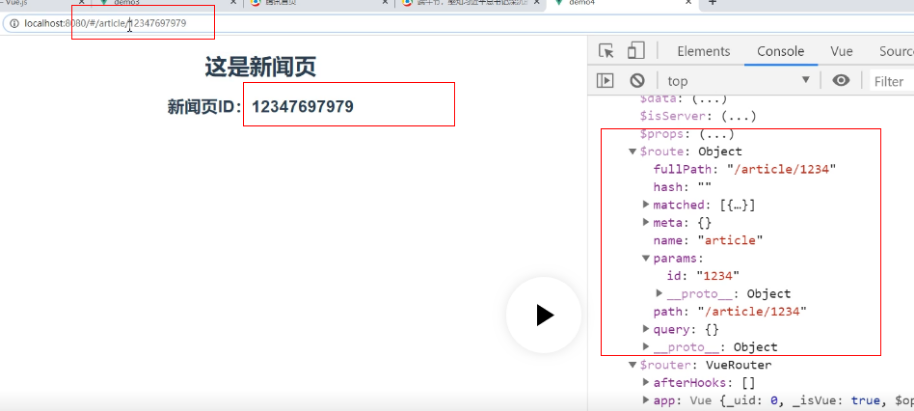Open the Sources tab in DevTools
914x411 pixels.
[896, 51]
